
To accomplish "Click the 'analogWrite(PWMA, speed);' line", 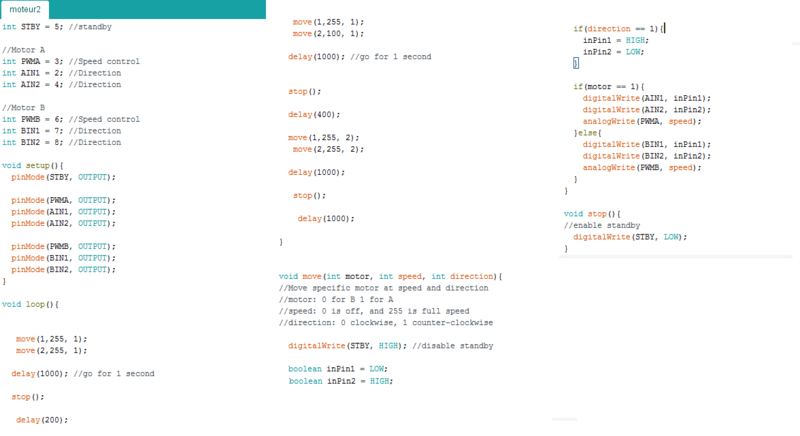I will (x=642, y=121).
